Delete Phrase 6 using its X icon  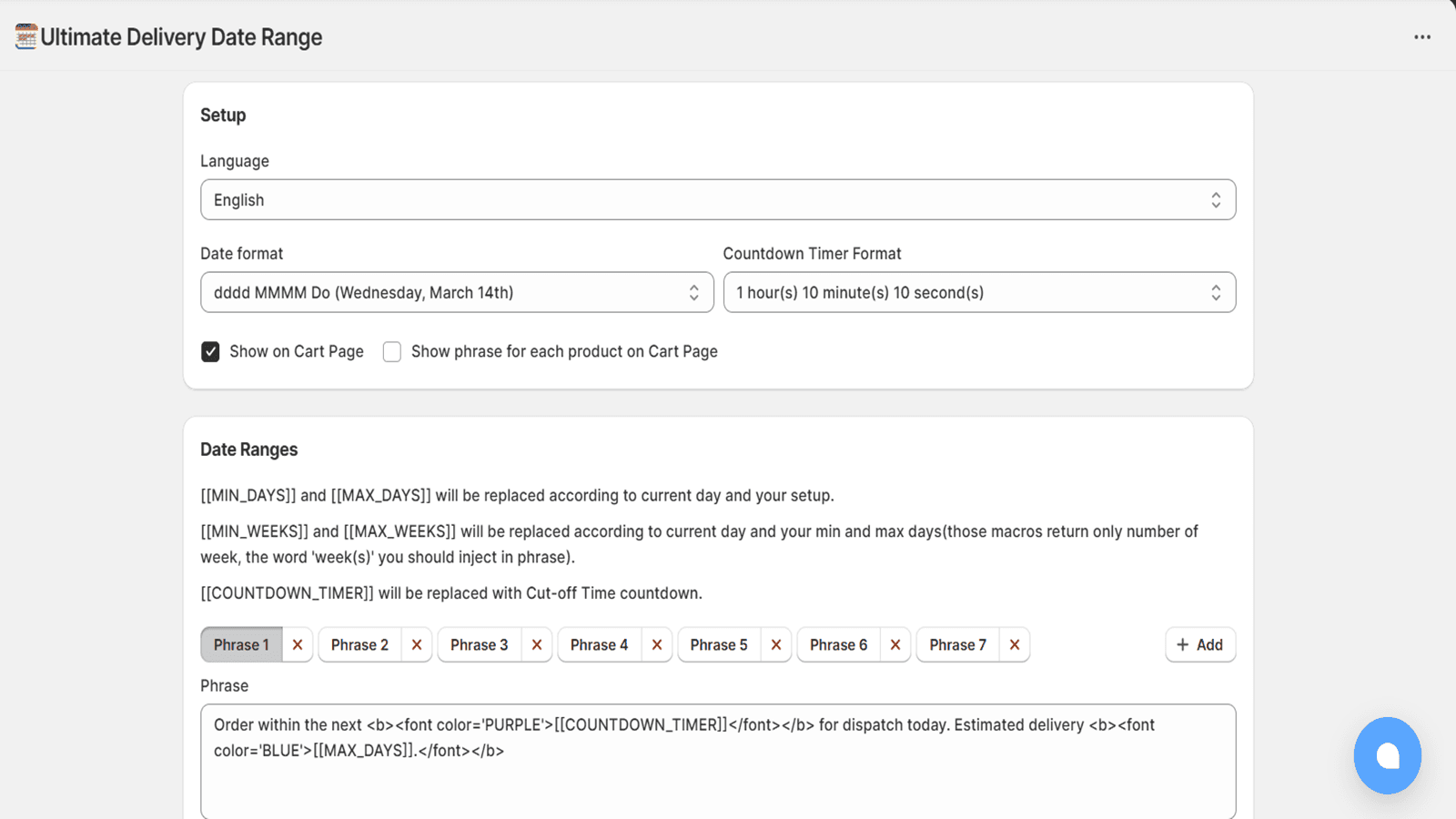895,644
